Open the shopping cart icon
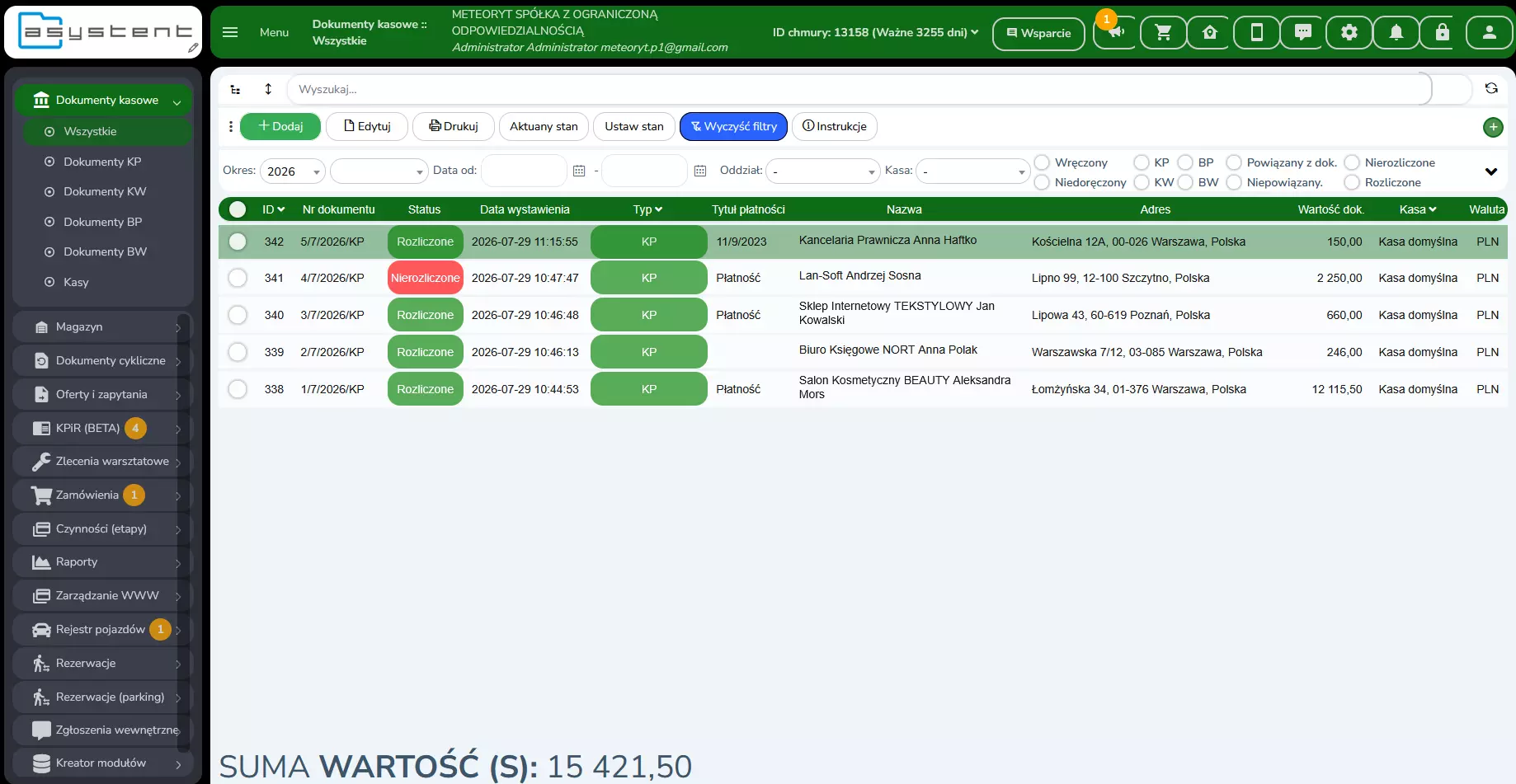1516x784 pixels. point(1163,33)
